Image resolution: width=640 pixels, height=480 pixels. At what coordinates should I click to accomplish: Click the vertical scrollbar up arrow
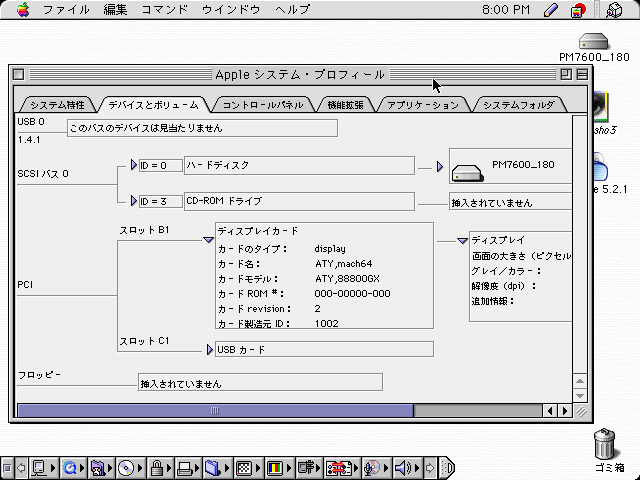(x=580, y=381)
